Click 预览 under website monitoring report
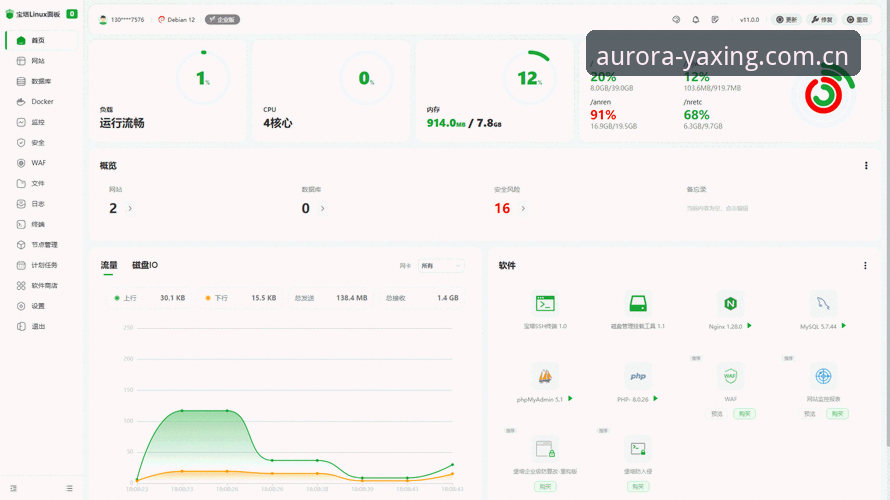Screen dimensions: 890x500 [810, 414]
